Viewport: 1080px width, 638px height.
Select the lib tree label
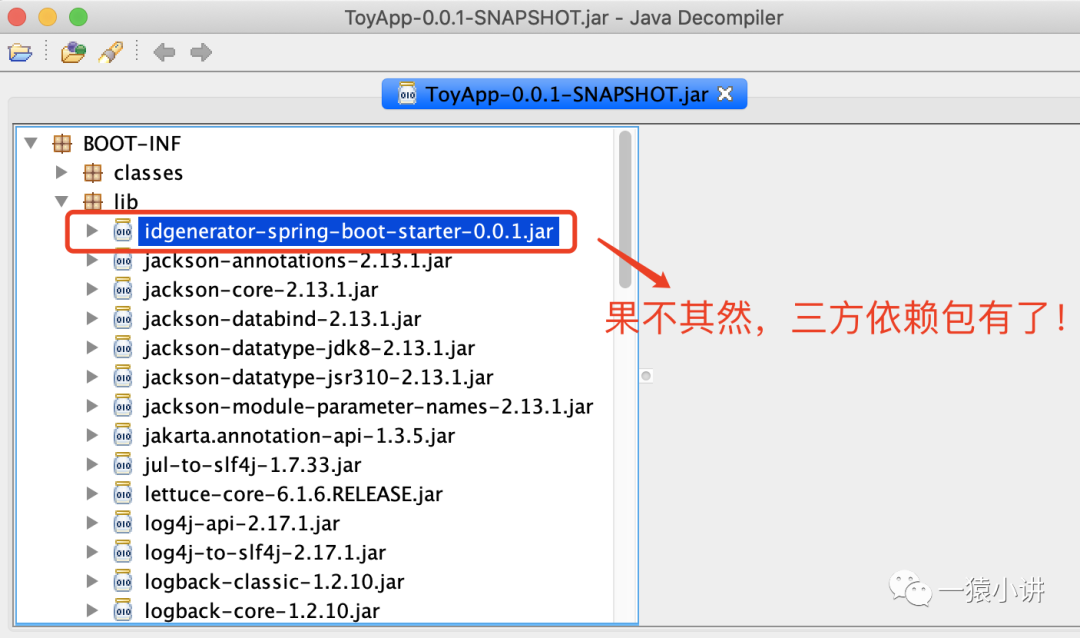tap(125, 201)
